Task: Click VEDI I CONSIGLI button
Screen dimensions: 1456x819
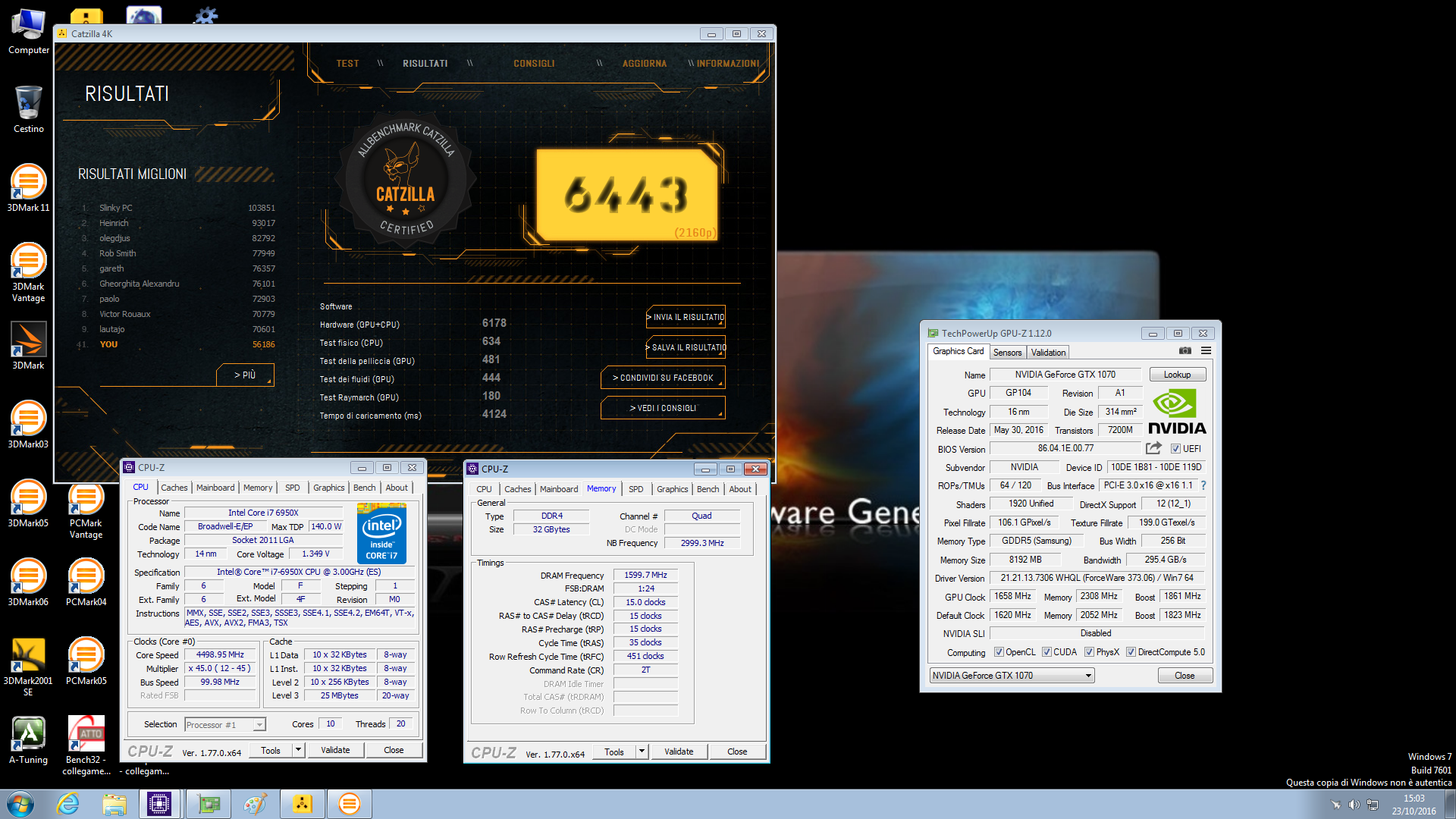Action: (663, 408)
